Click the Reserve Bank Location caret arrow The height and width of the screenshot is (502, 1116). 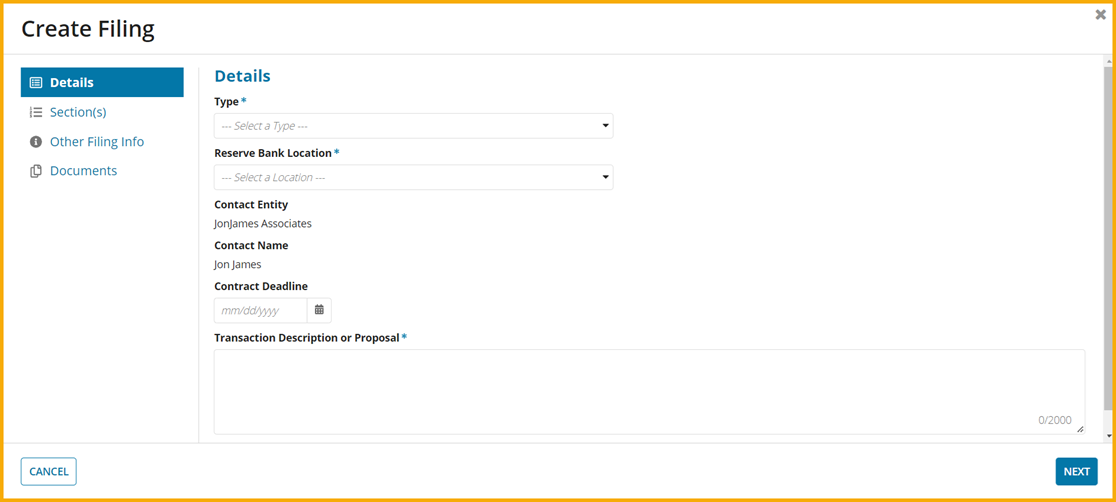point(605,177)
